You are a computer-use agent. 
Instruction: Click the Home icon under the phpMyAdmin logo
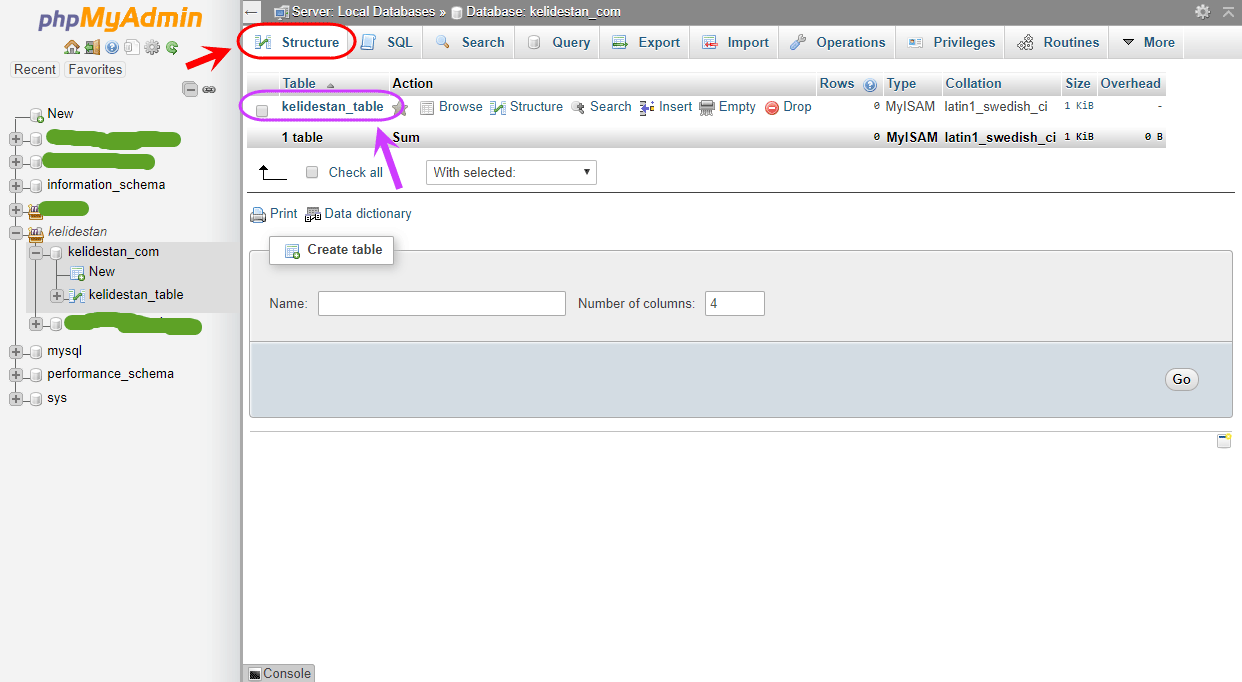pos(71,47)
